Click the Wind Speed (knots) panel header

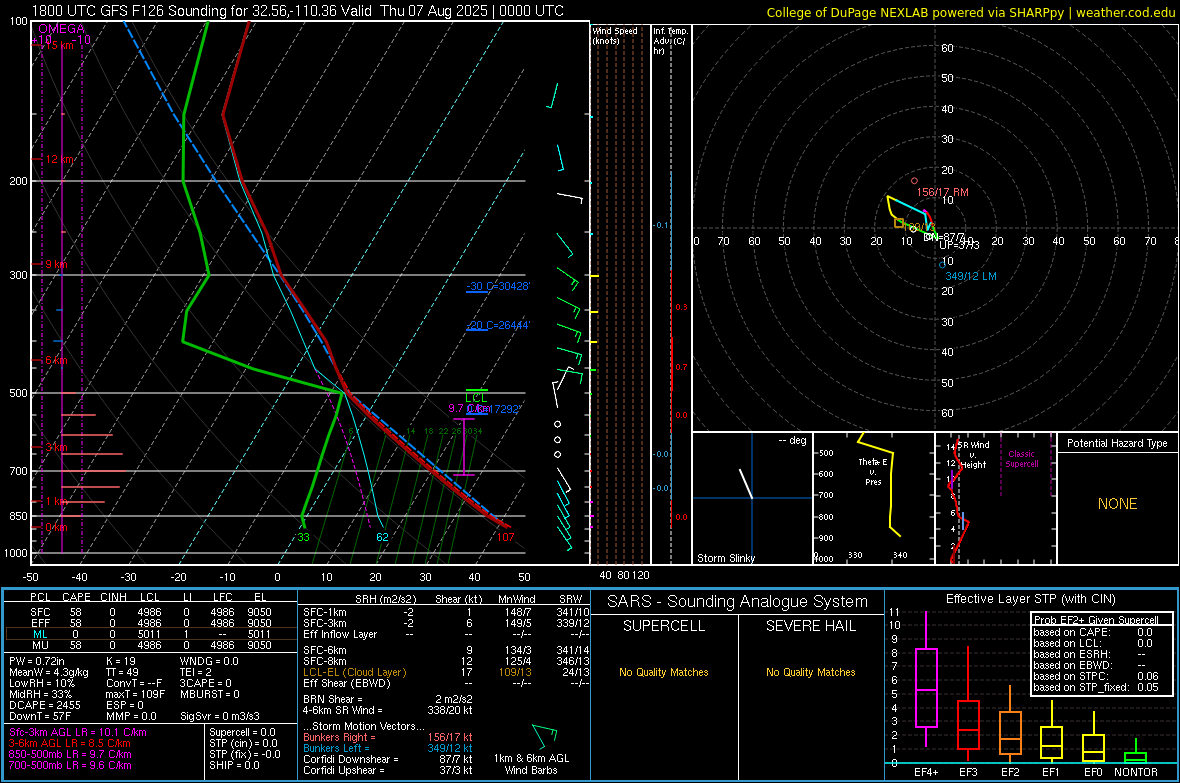click(x=615, y=36)
